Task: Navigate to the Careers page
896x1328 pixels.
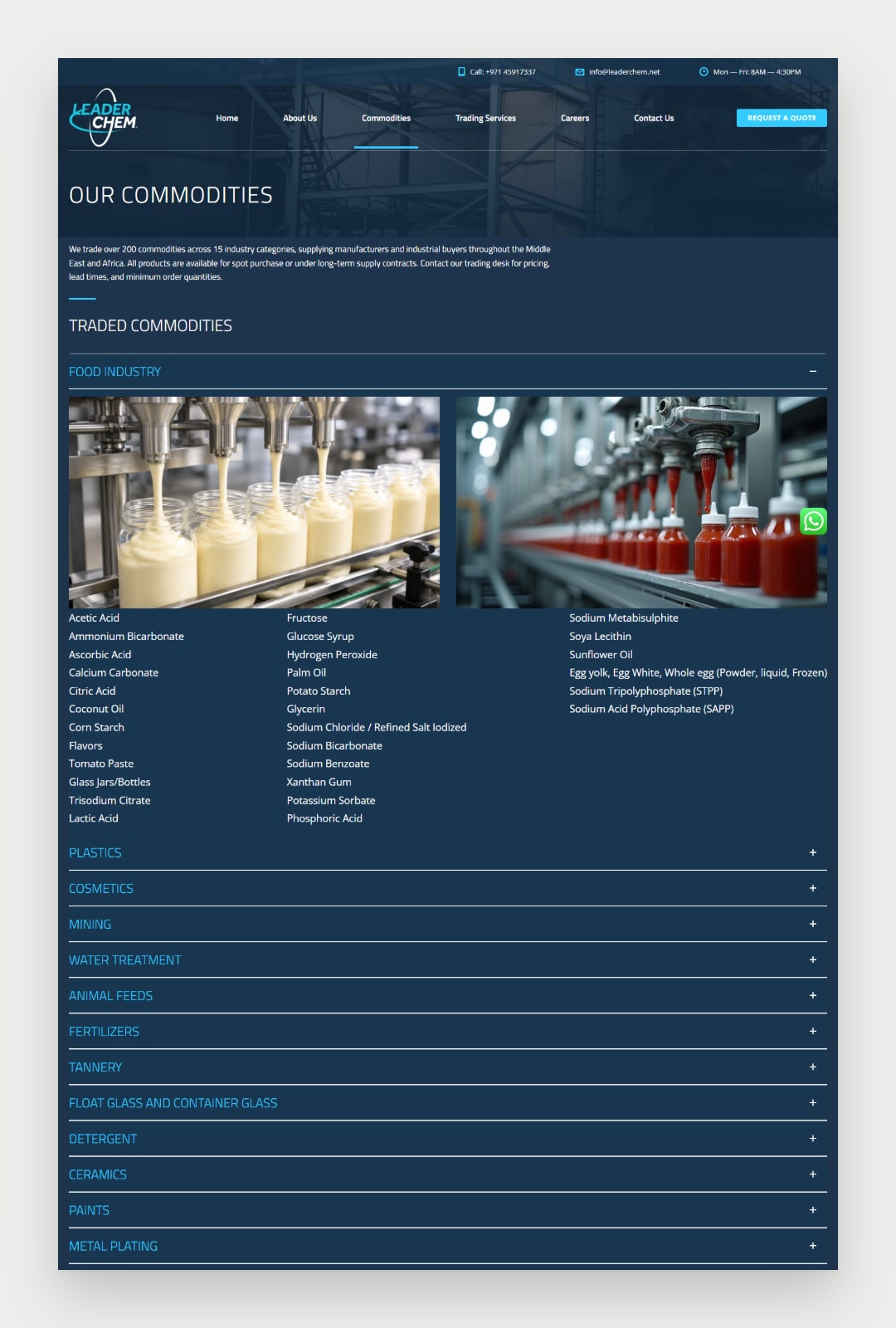Action: [575, 118]
